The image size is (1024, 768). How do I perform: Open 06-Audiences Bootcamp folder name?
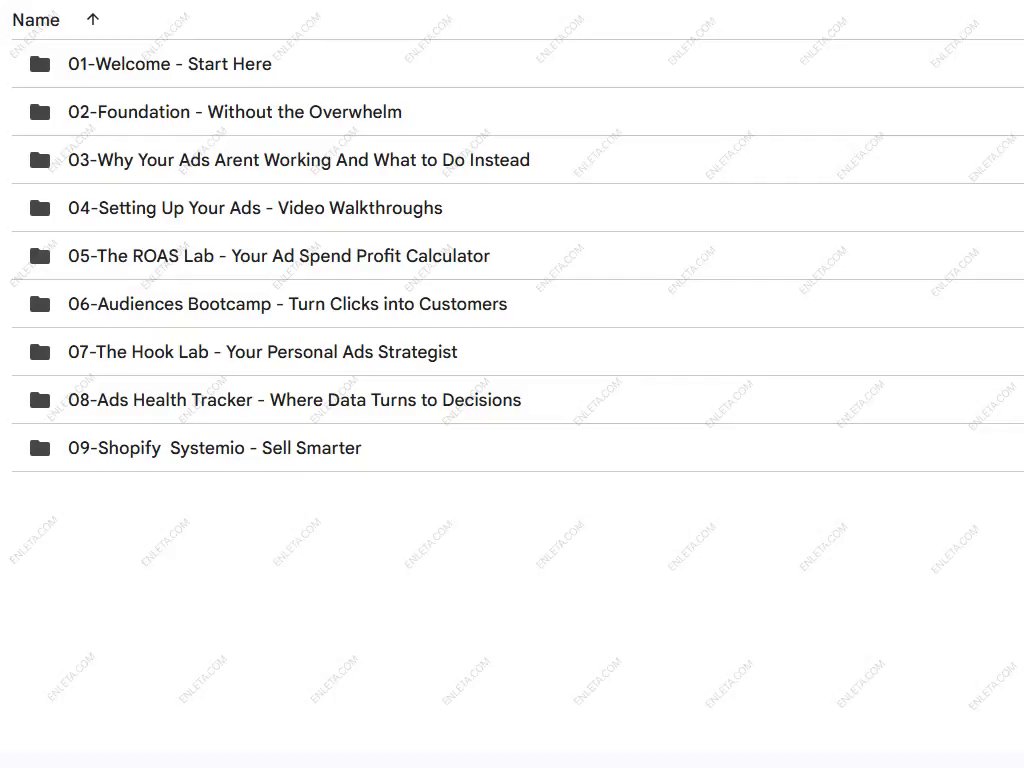[287, 304]
